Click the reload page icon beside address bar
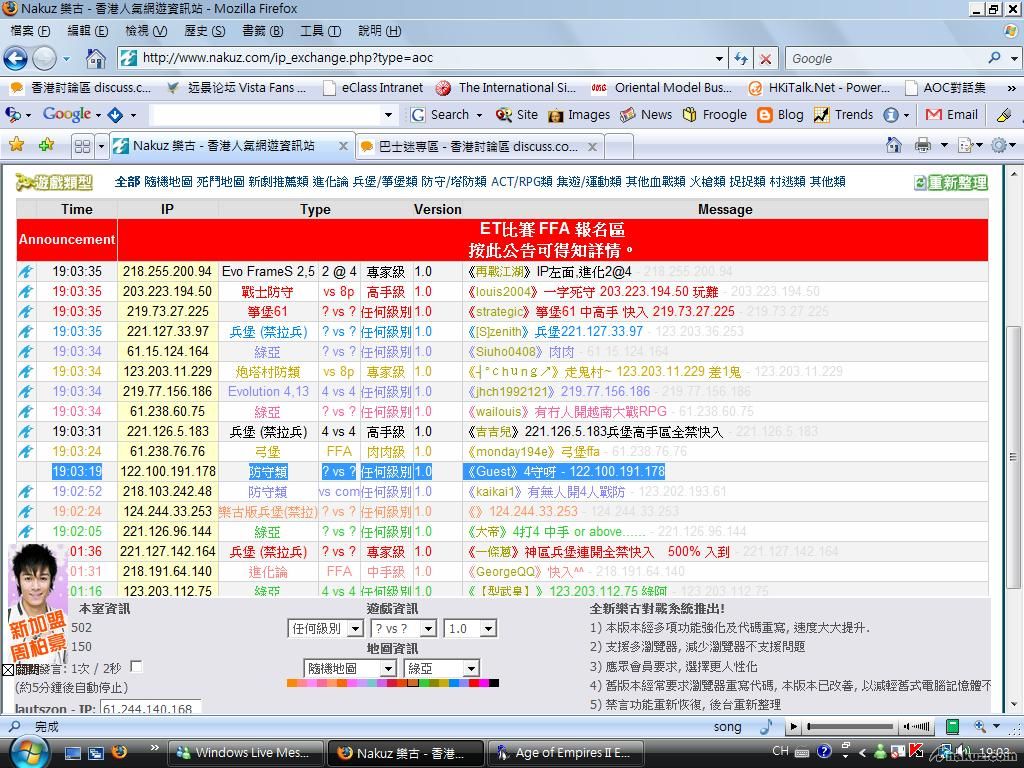Image resolution: width=1024 pixels, height=768 pixels. coord(740,59)
